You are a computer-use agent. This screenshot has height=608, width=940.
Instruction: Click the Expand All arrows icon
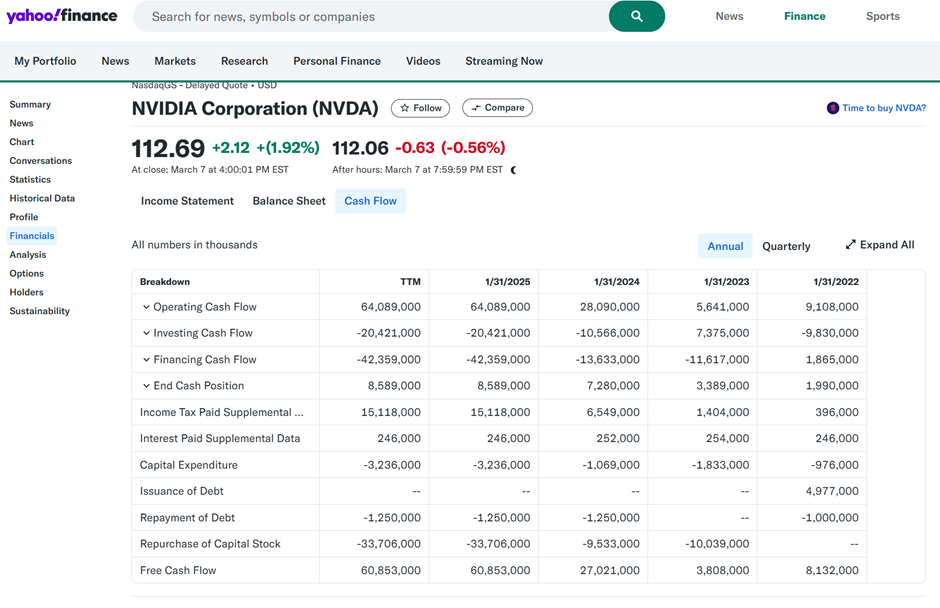(x=850, y=245)
